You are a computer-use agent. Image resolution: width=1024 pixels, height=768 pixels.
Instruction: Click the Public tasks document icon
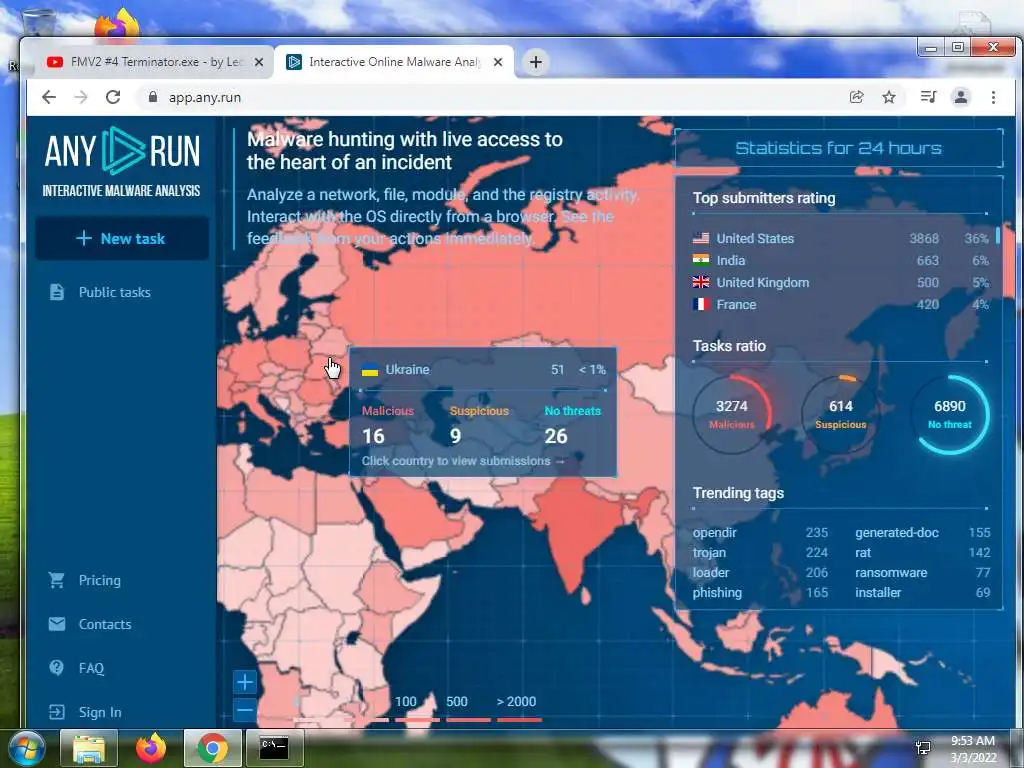coord(57,292)
